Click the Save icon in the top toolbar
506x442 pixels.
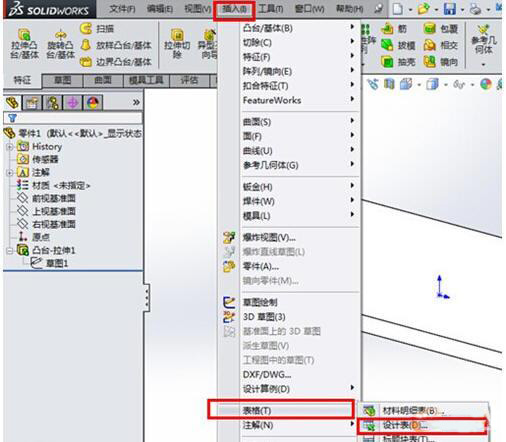(450, 9)
